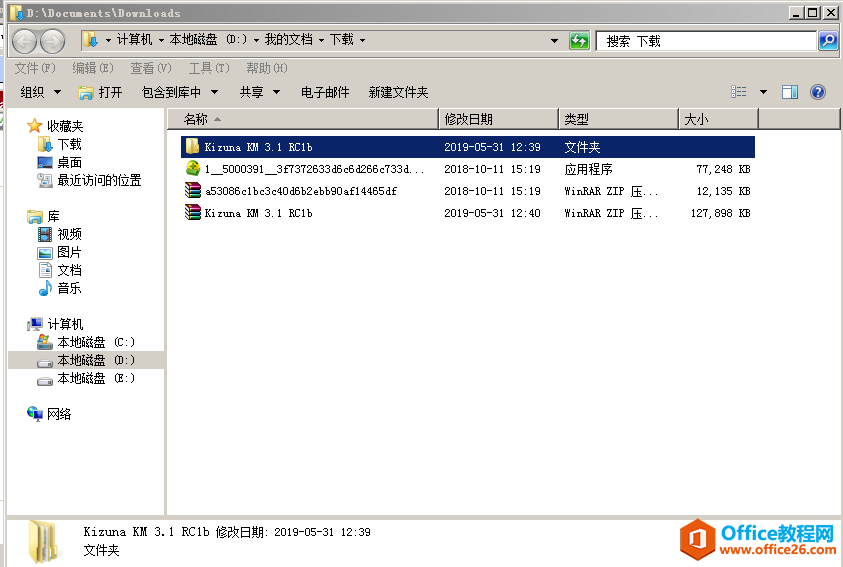
Task: Click the 库 libraries icon
Action: point(34,217)
